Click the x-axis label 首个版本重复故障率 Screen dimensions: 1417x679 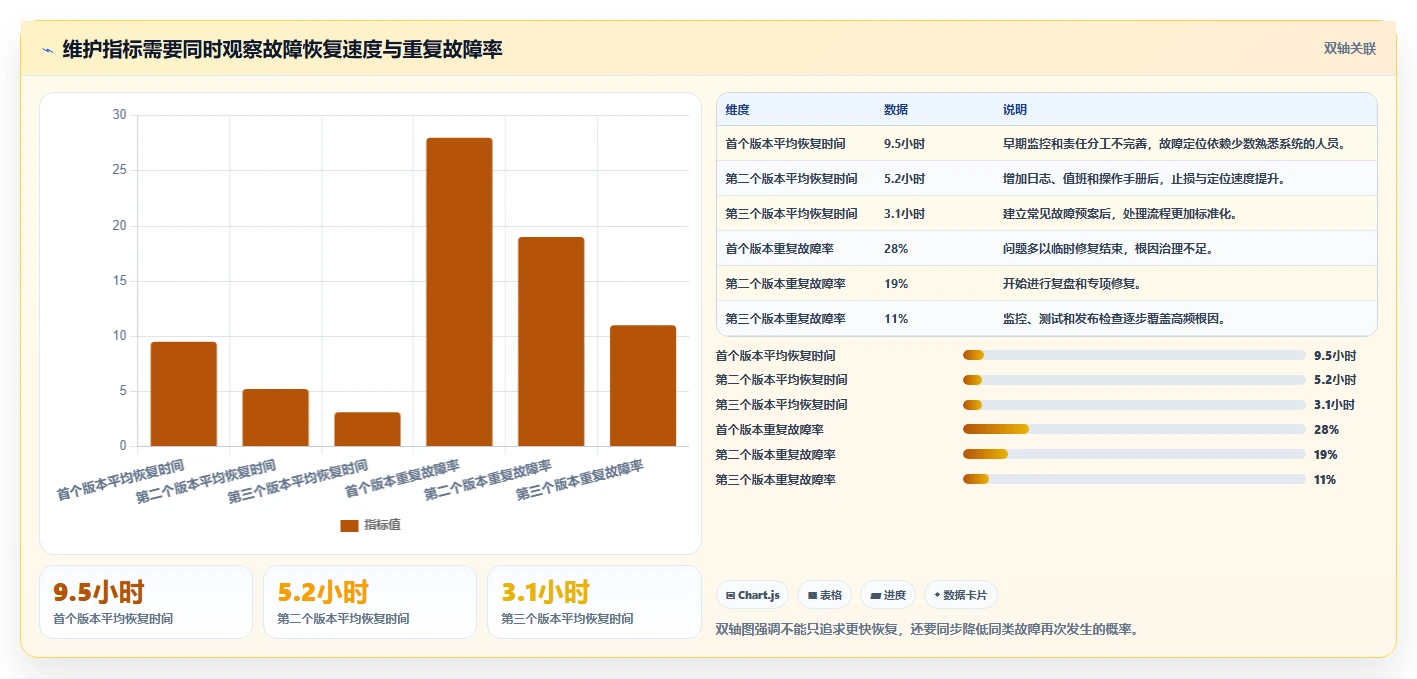[x=404, y=479]
